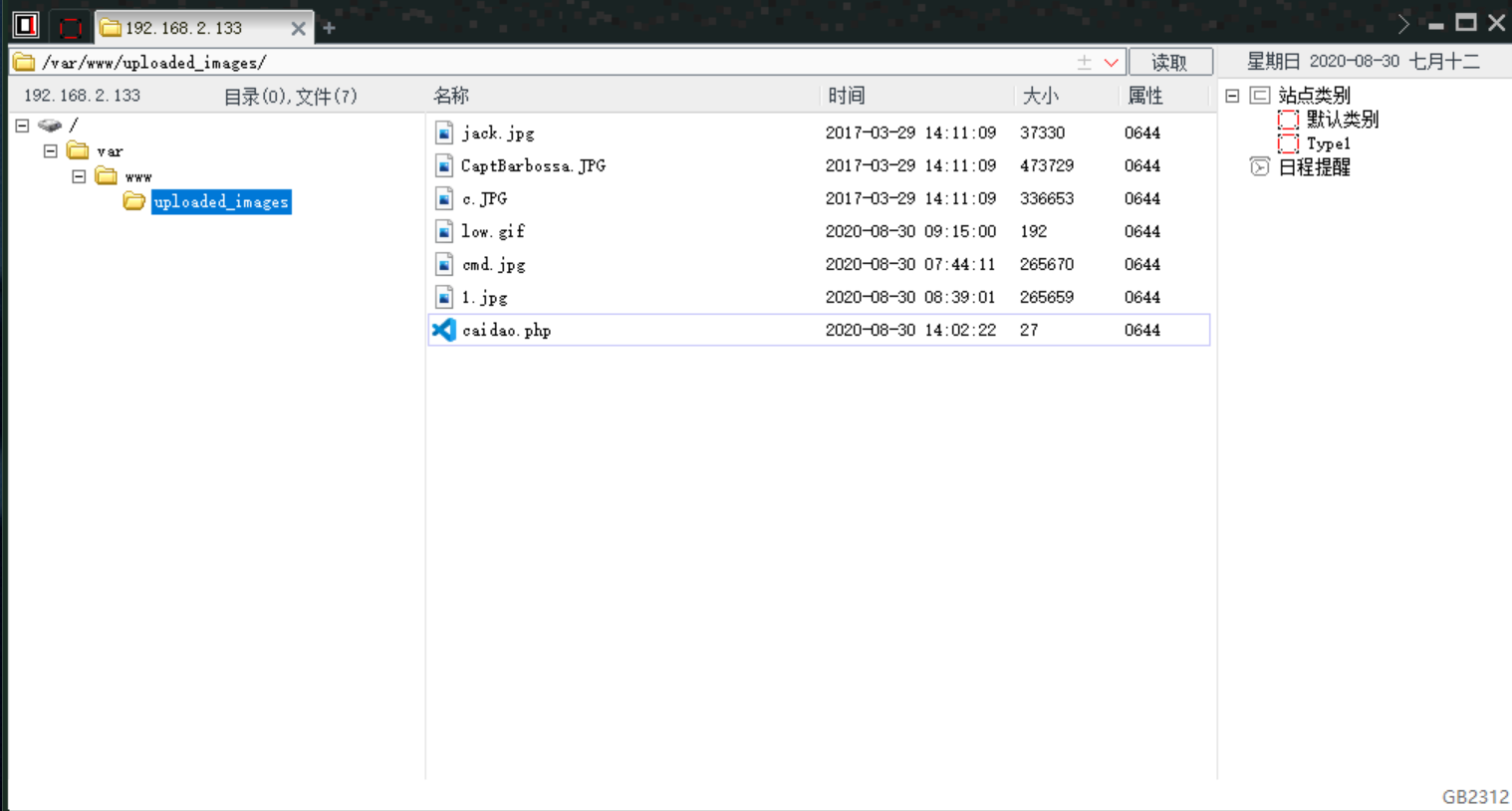Select the c.JPG file name

[485, 198]
